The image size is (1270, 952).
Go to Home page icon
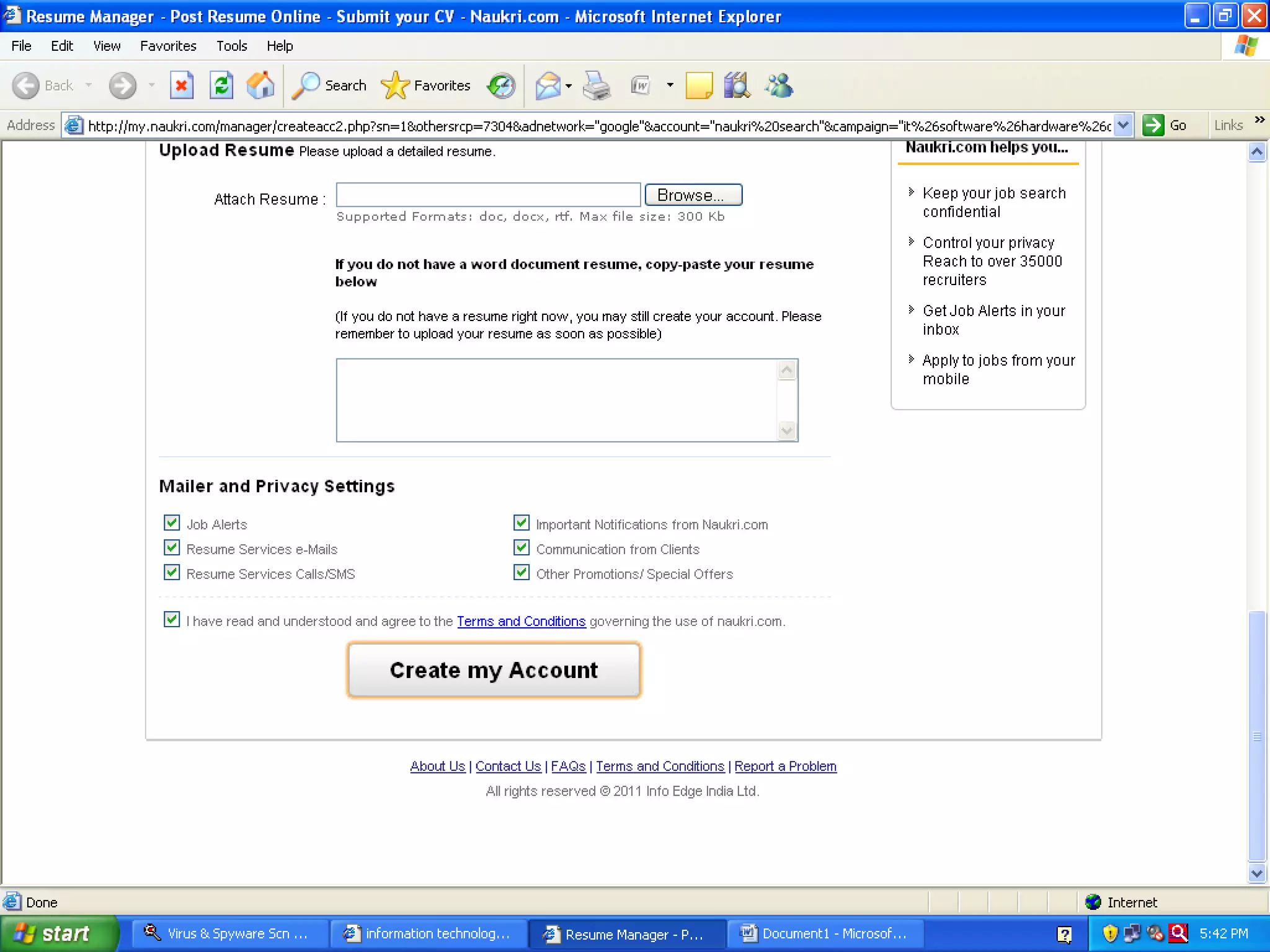coord(260,86)
